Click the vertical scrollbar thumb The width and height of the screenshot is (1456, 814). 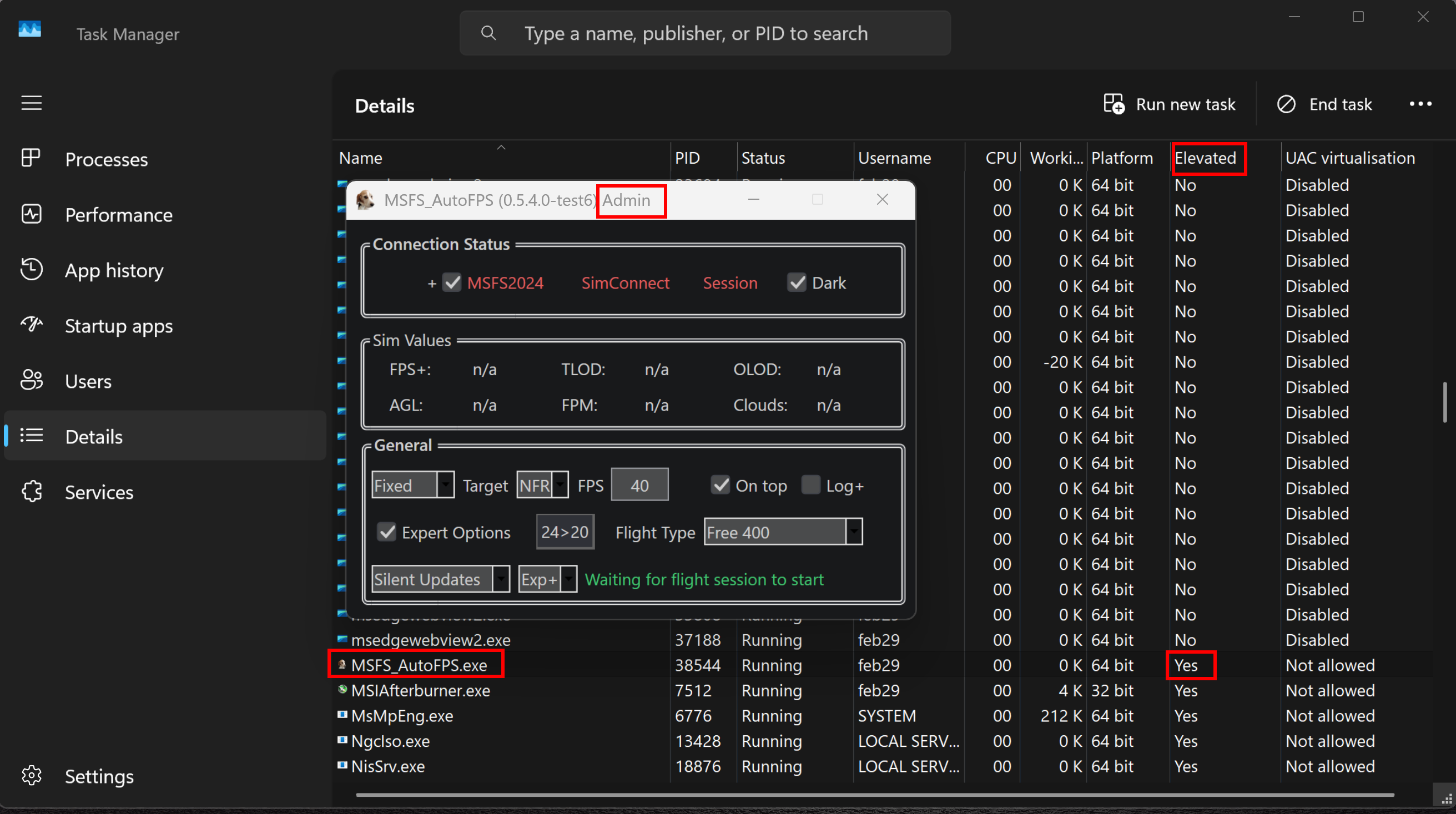click(x=1445, y=402)
